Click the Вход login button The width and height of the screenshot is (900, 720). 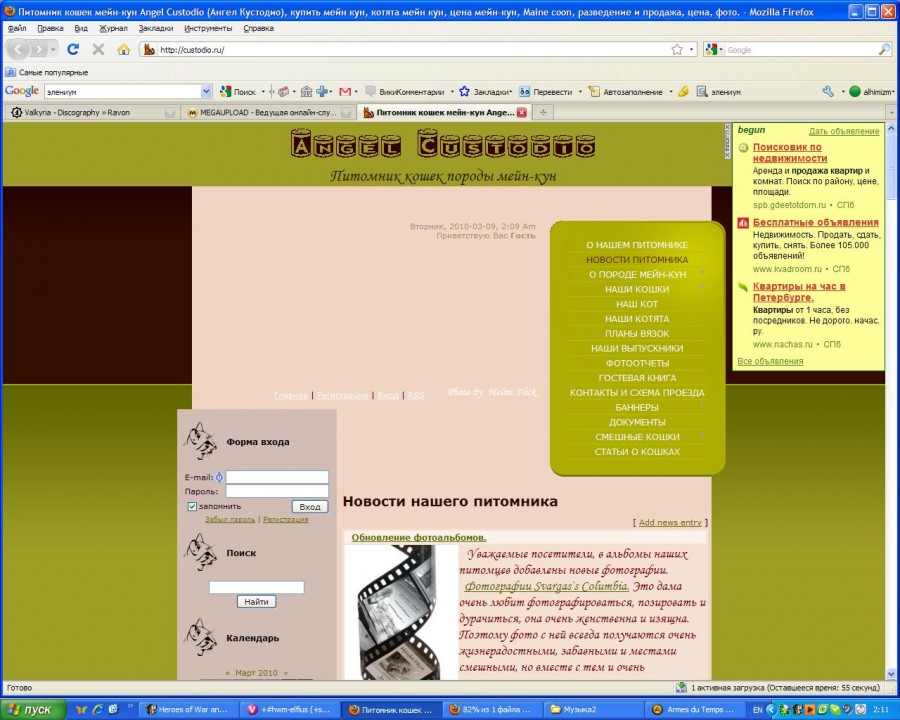tap(310, 506)
